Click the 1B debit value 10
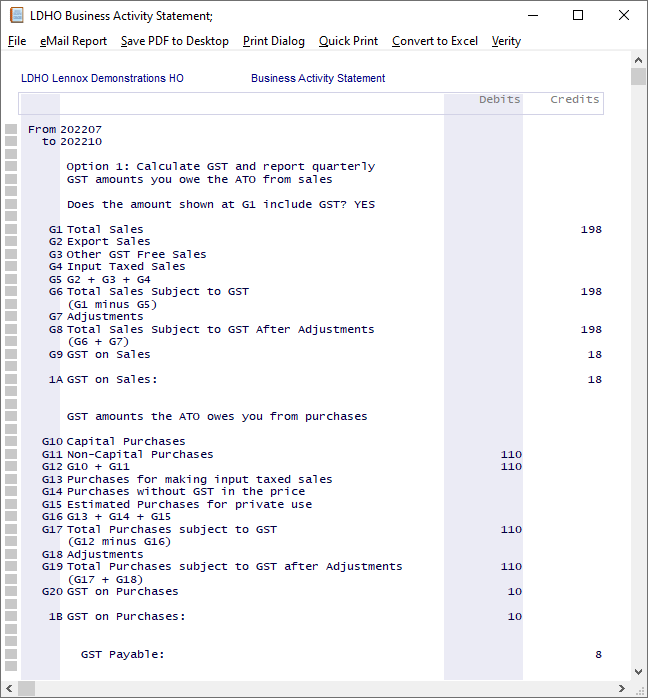Image resolution: width=648 pixels, height=698 pixels. coord(514,617)
